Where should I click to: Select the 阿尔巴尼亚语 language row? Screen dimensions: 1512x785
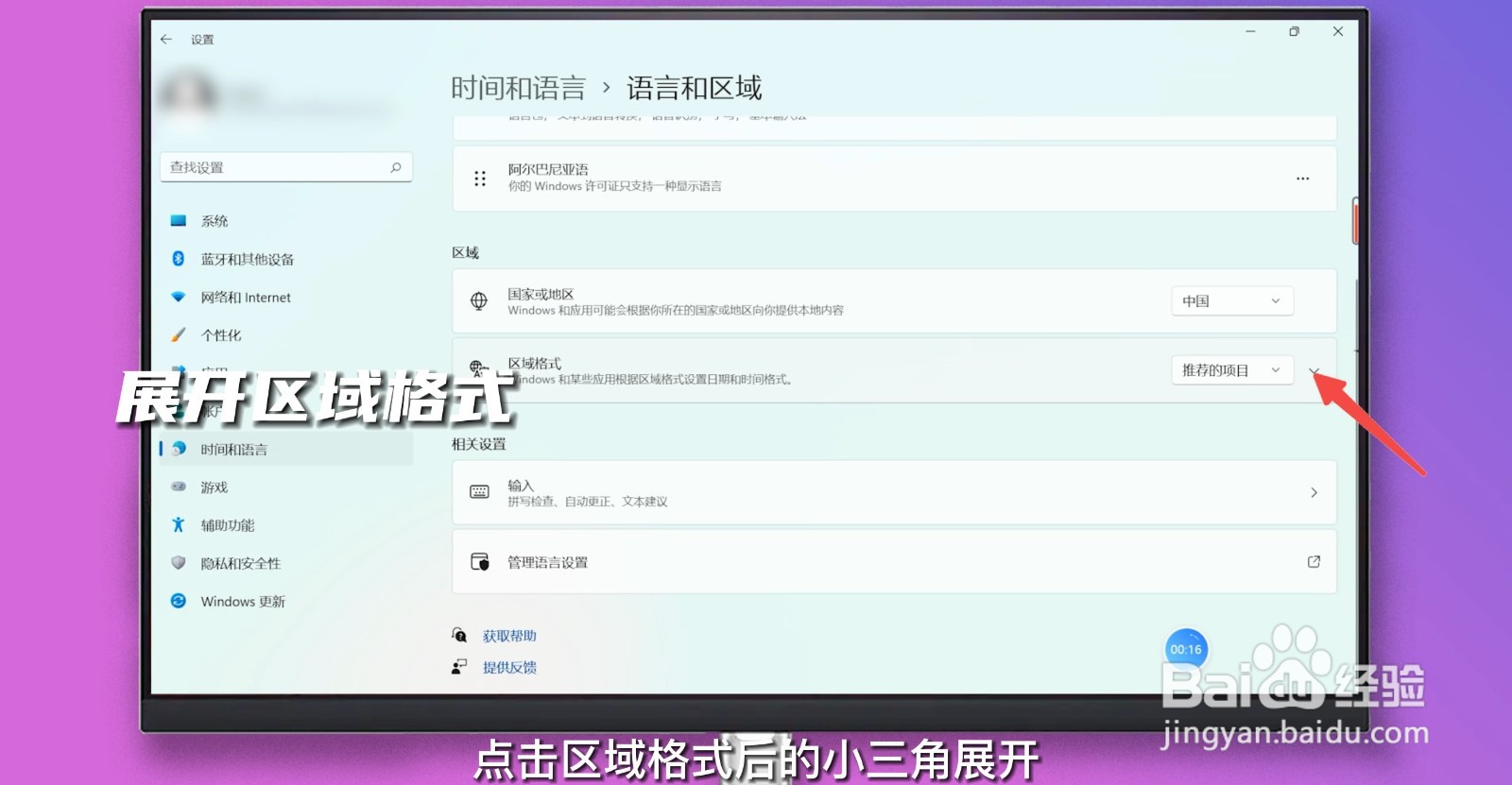pos(894,179)
